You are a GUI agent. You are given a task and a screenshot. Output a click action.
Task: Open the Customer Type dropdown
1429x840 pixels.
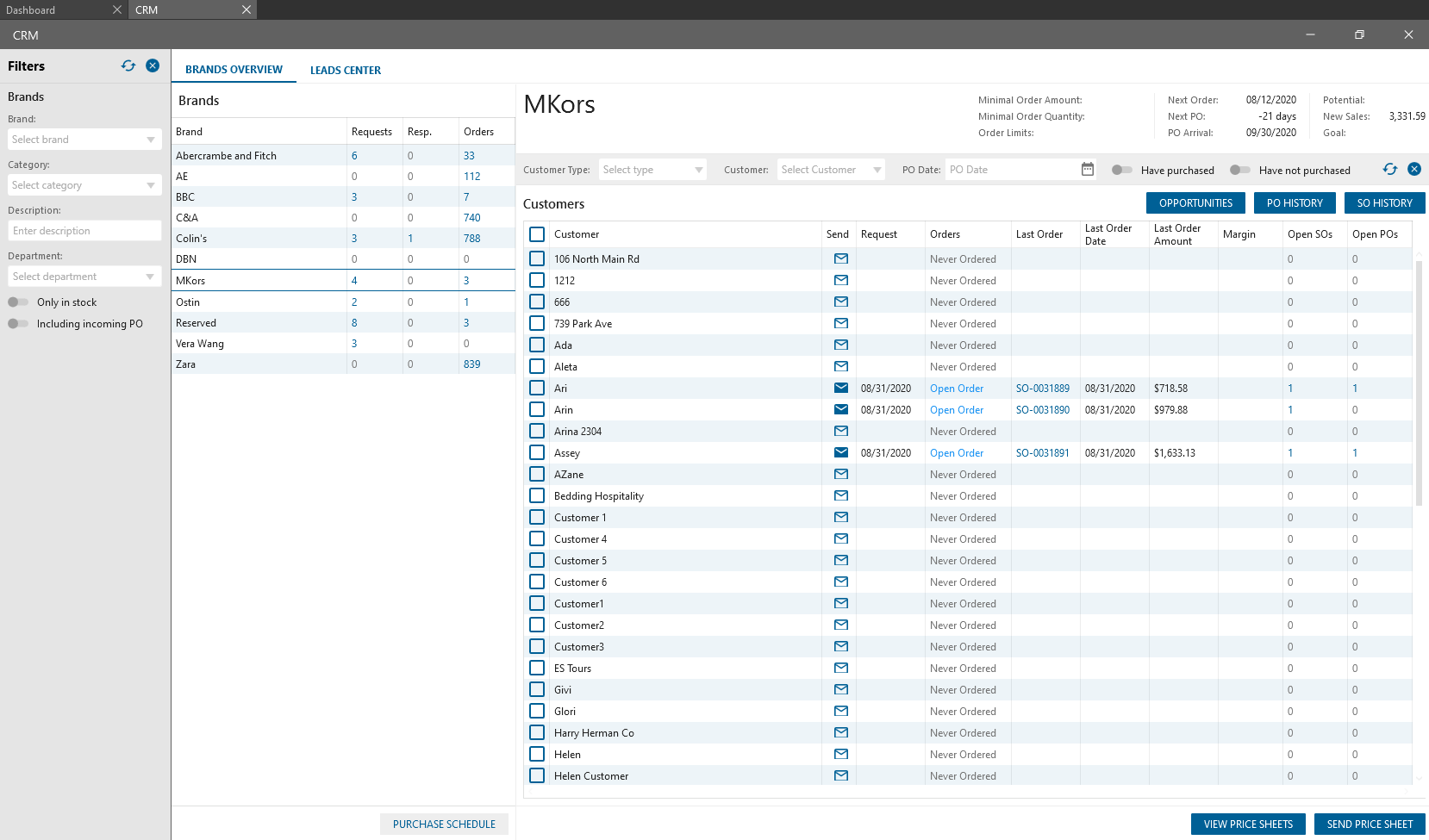(652, 170)
